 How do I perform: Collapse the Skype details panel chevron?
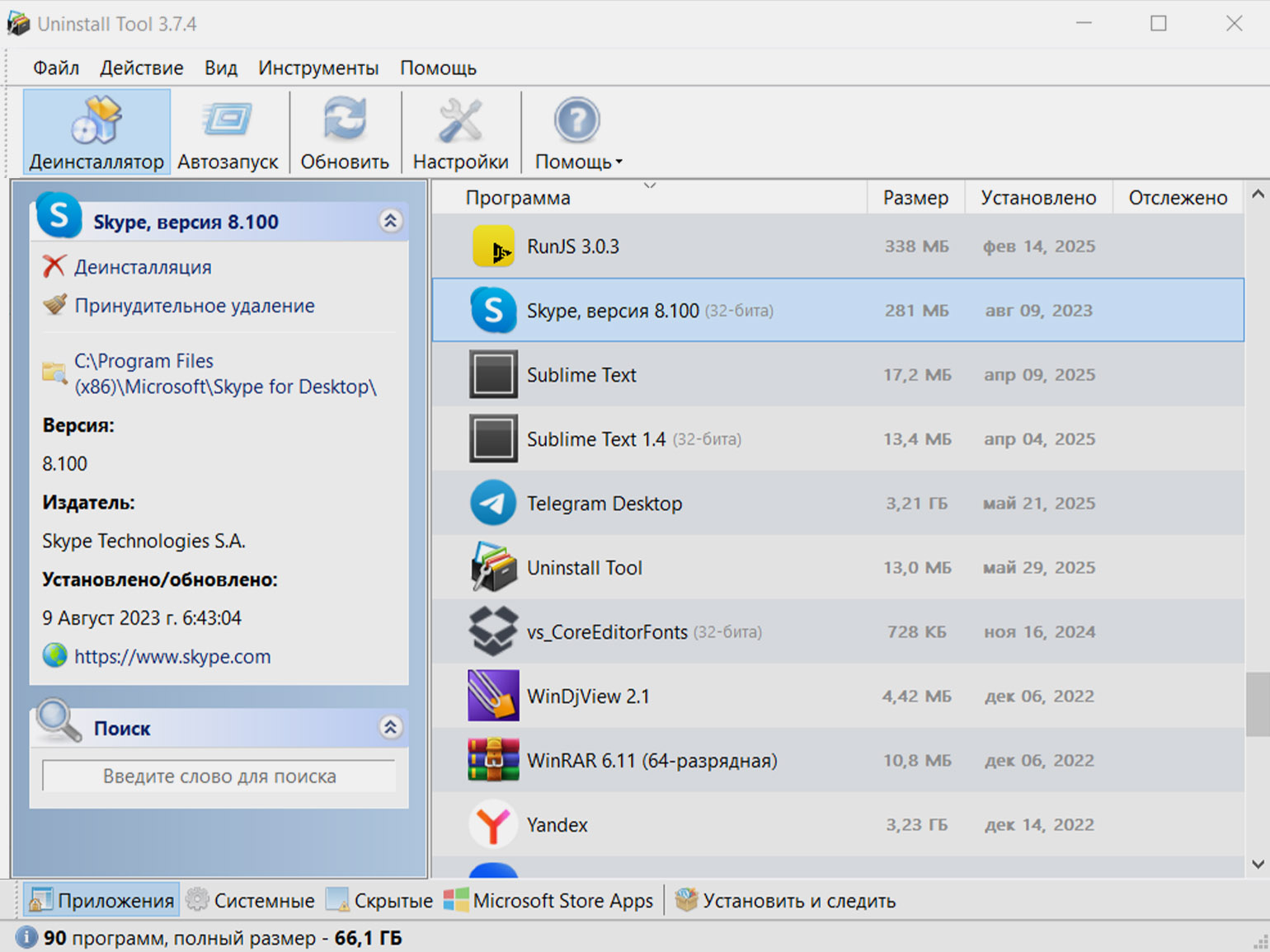(390, 221)
